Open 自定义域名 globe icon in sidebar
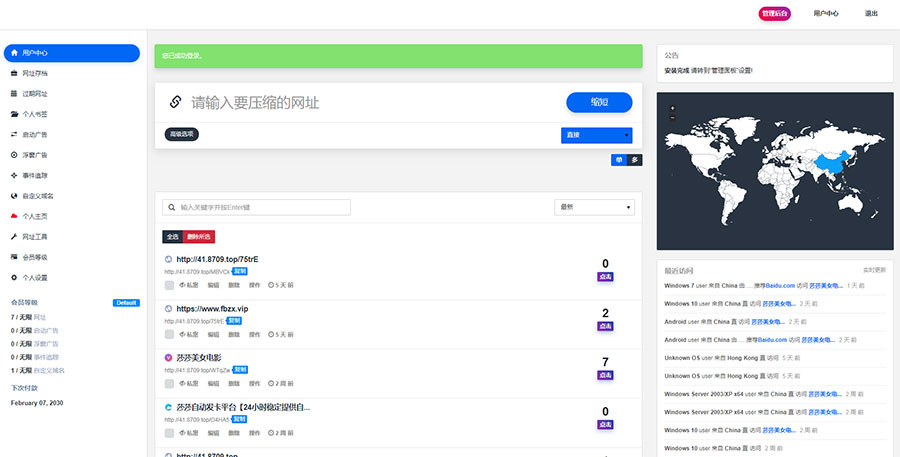 14,196
